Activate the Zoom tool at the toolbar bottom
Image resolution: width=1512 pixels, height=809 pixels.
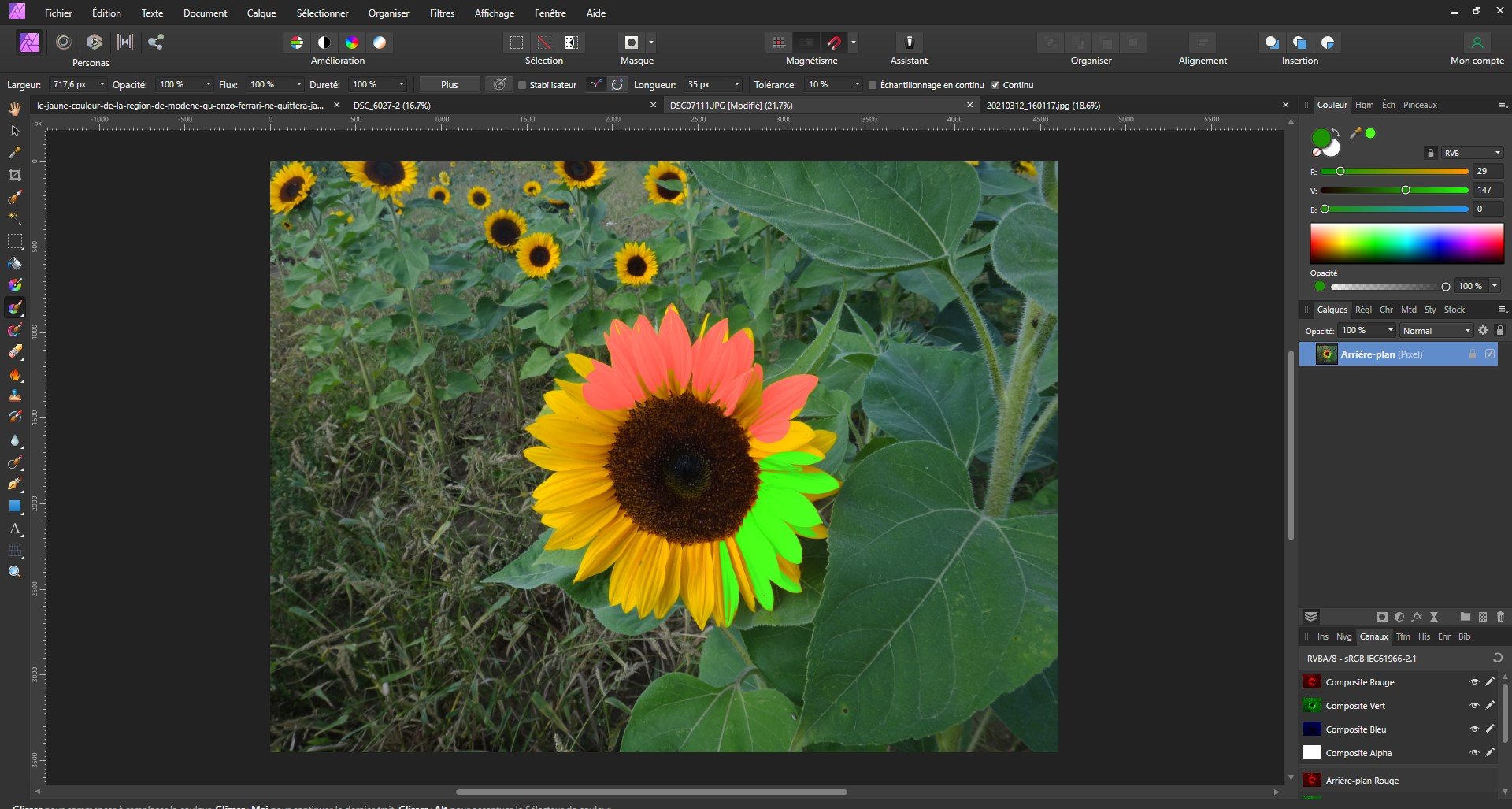(x=14, y=572)
